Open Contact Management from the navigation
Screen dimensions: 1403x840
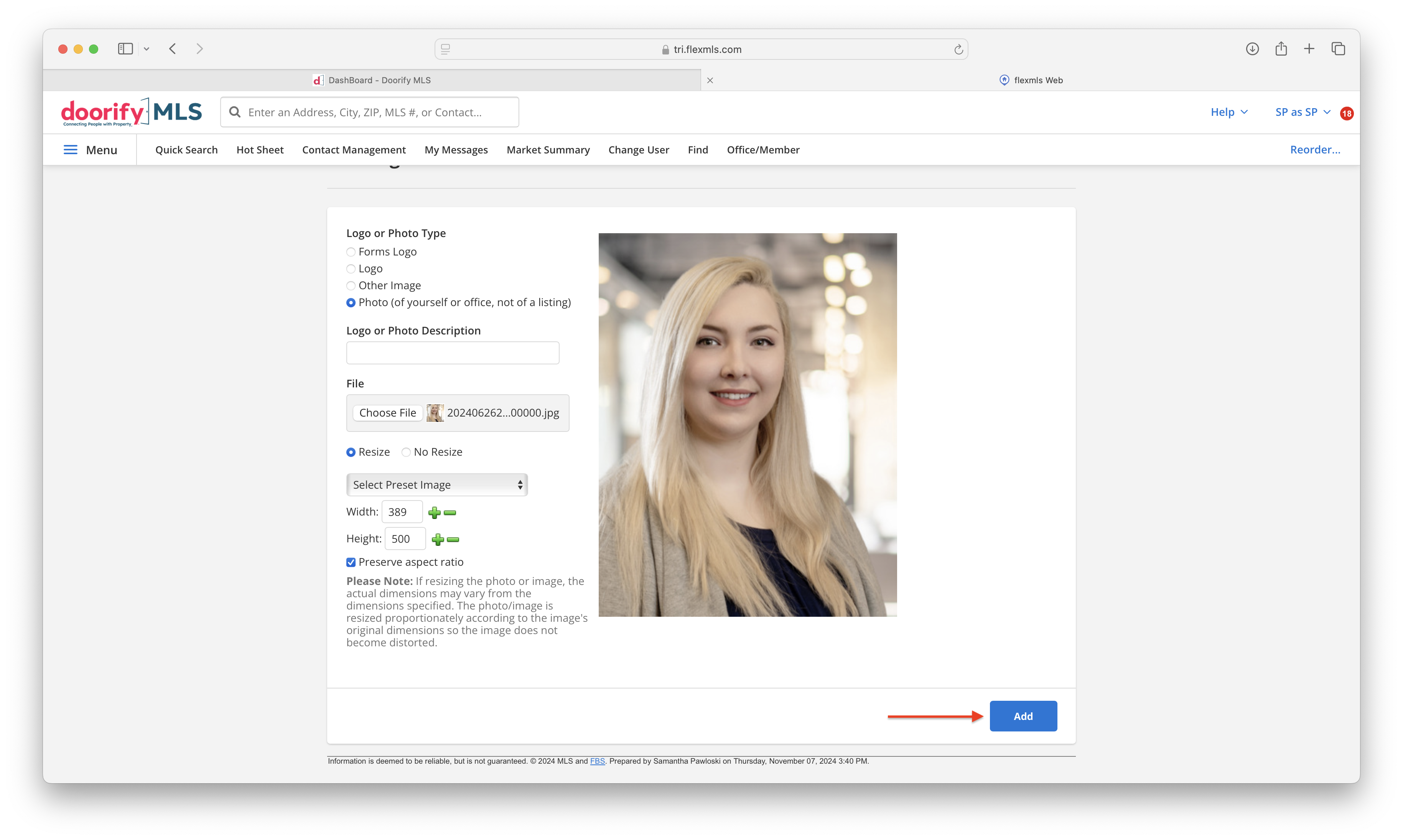354,150
